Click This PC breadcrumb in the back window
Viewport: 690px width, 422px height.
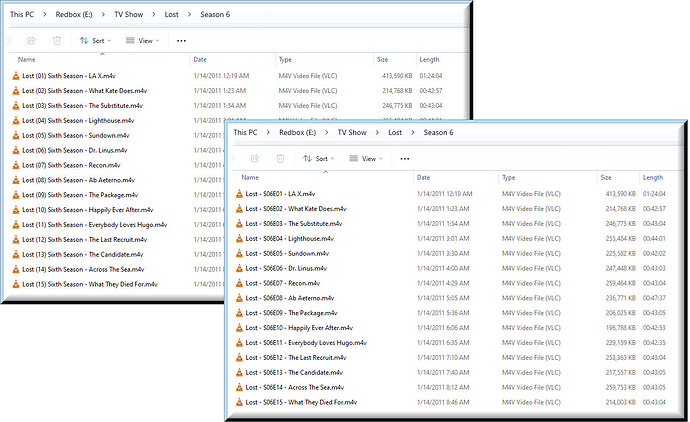pyautogui.click(x=22, y=14)
